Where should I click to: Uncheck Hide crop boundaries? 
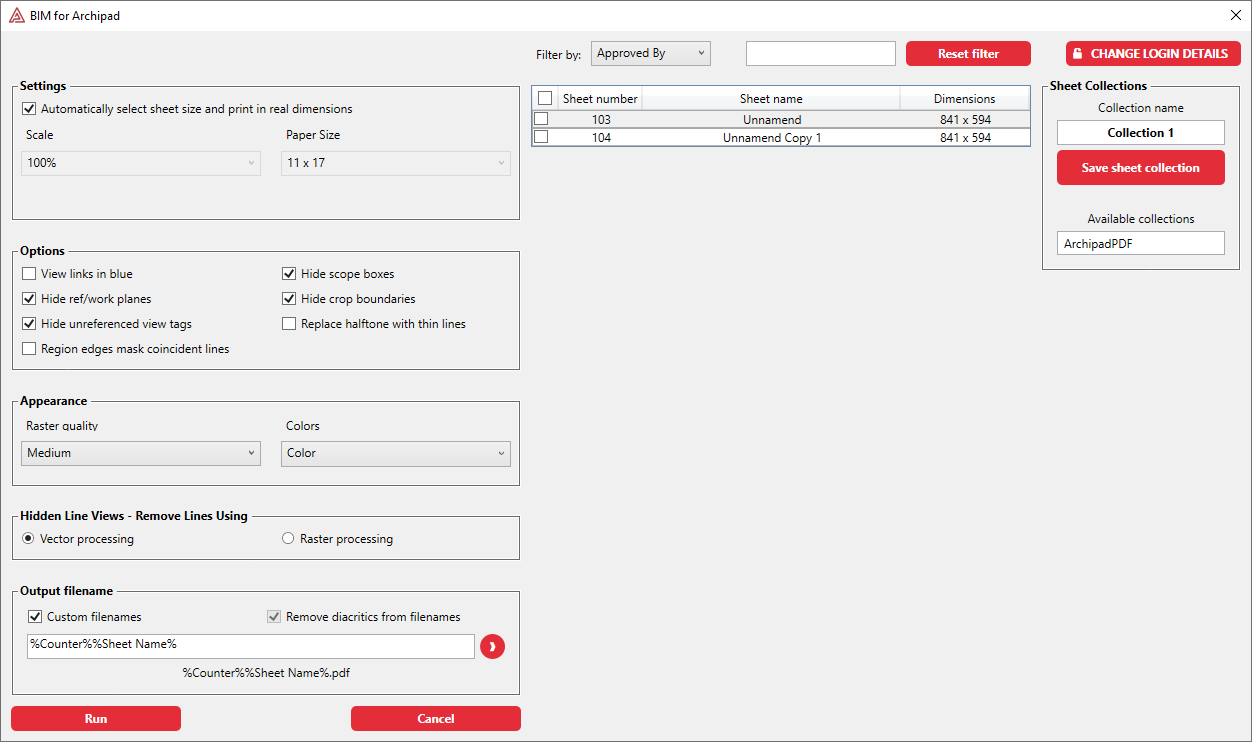(289, 299)
